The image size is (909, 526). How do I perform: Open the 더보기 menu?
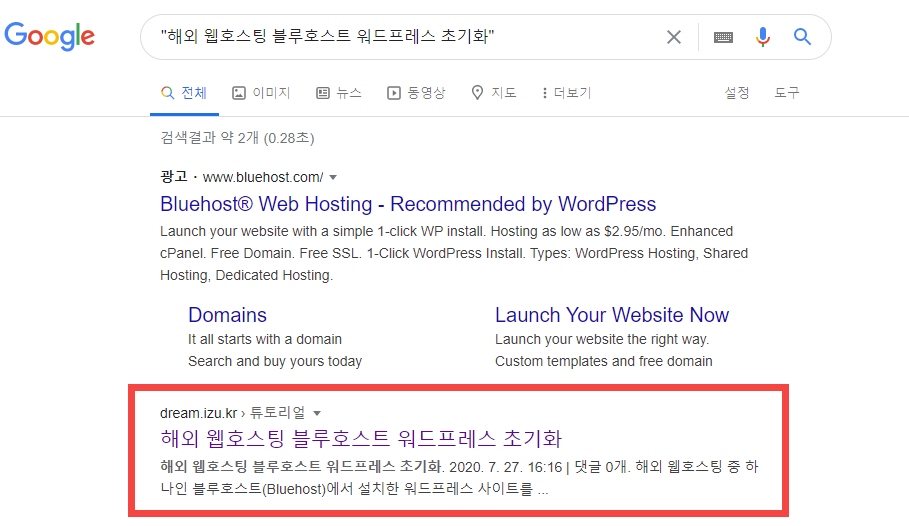566,93
